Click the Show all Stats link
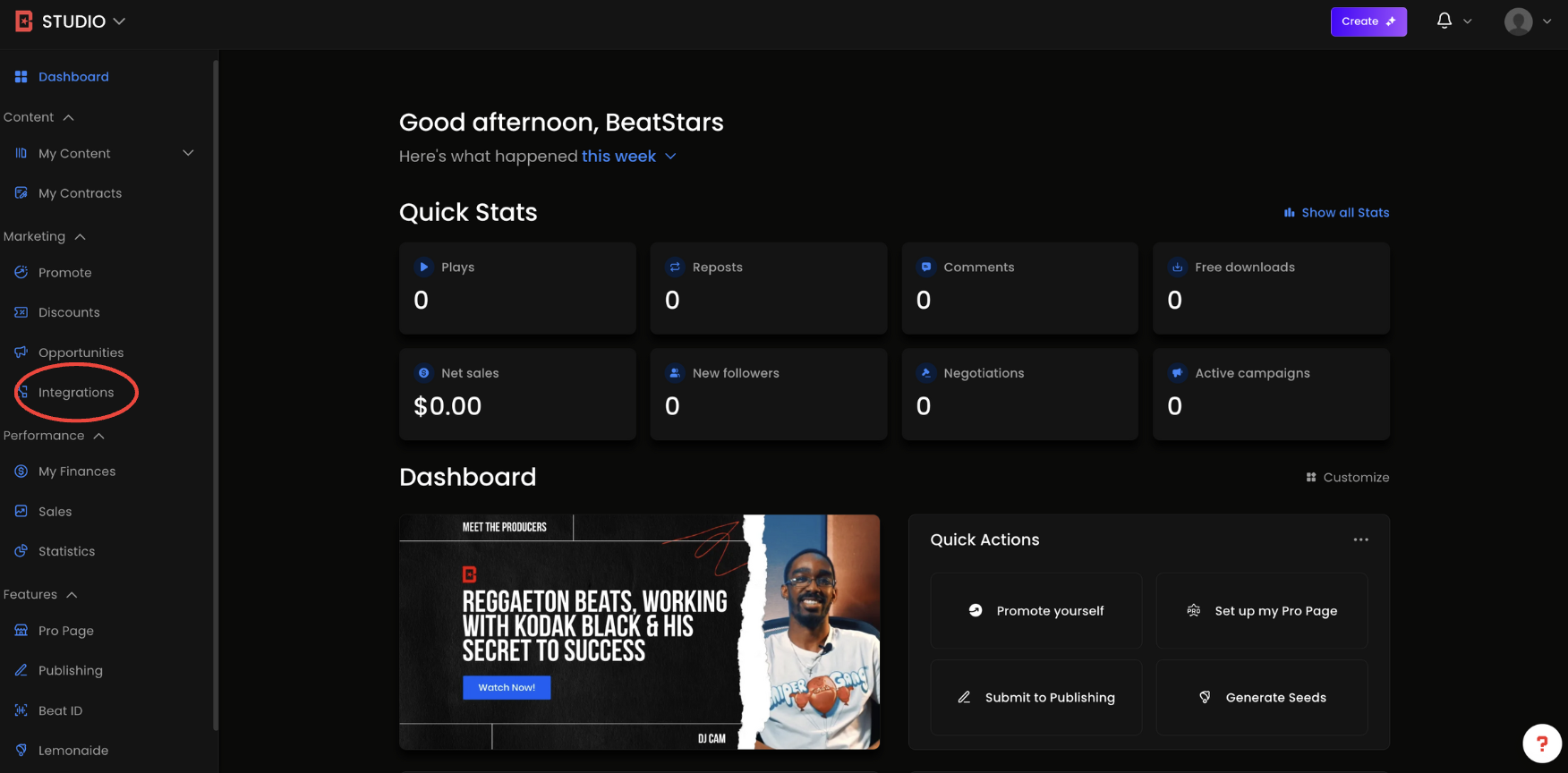 (1337, 213)
